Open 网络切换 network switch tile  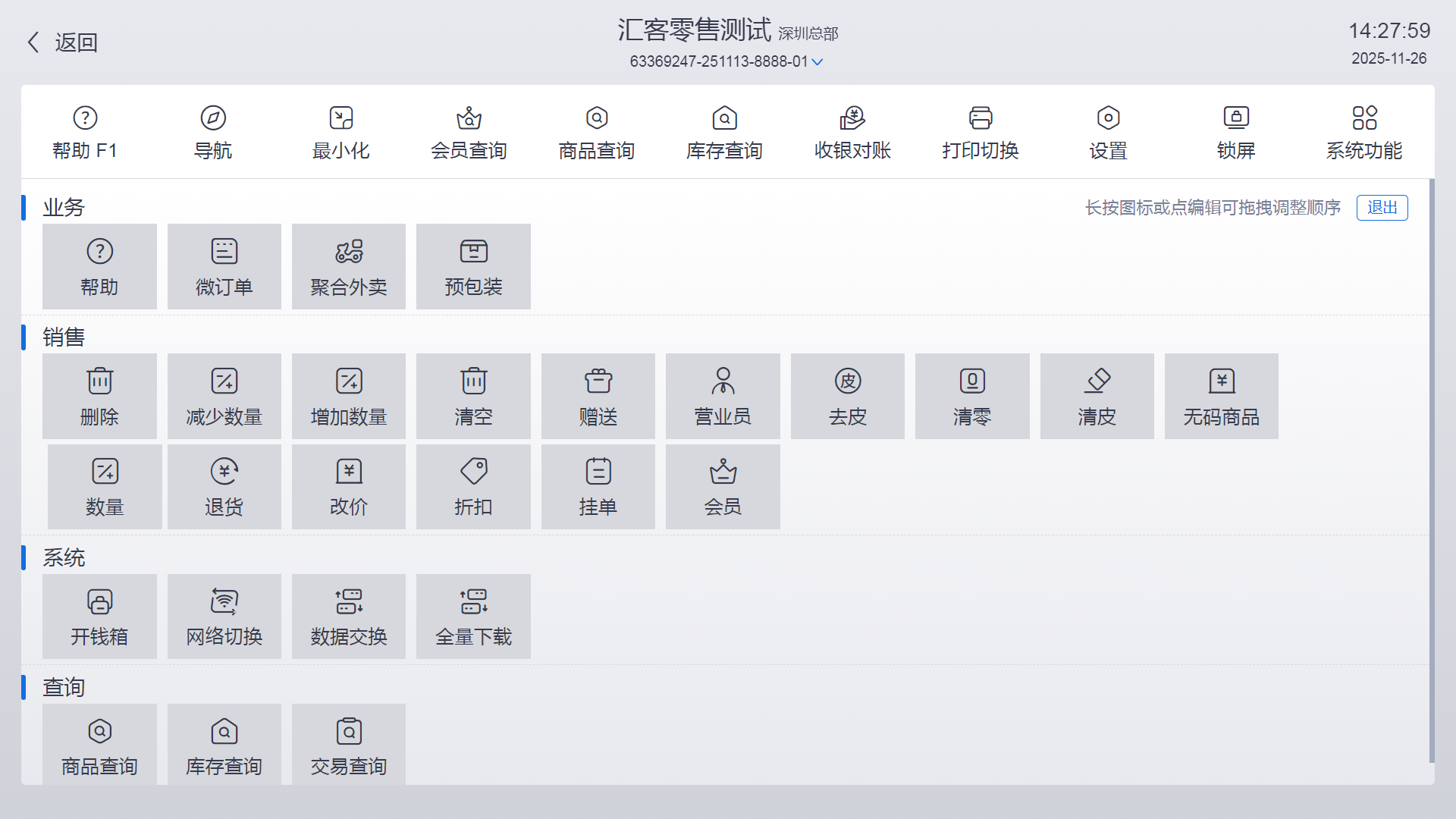(224, 616)
